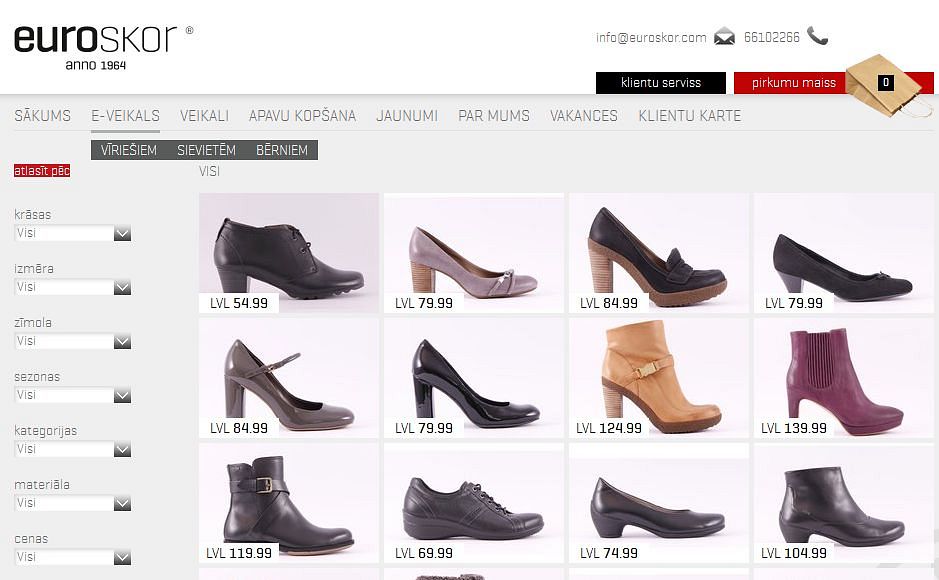Click the klientu serviss button
This screenshot has height=580, width=939.
(x=660, y=83)
